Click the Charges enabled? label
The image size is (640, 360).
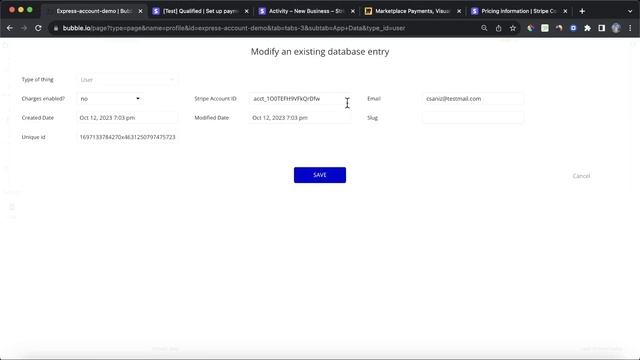43,99
